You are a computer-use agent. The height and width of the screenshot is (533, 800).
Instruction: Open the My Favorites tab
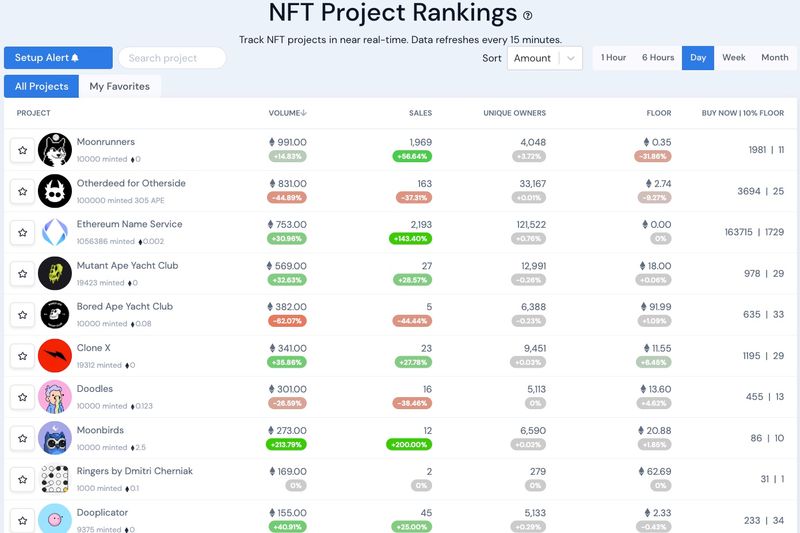click(x=120, y=86)
